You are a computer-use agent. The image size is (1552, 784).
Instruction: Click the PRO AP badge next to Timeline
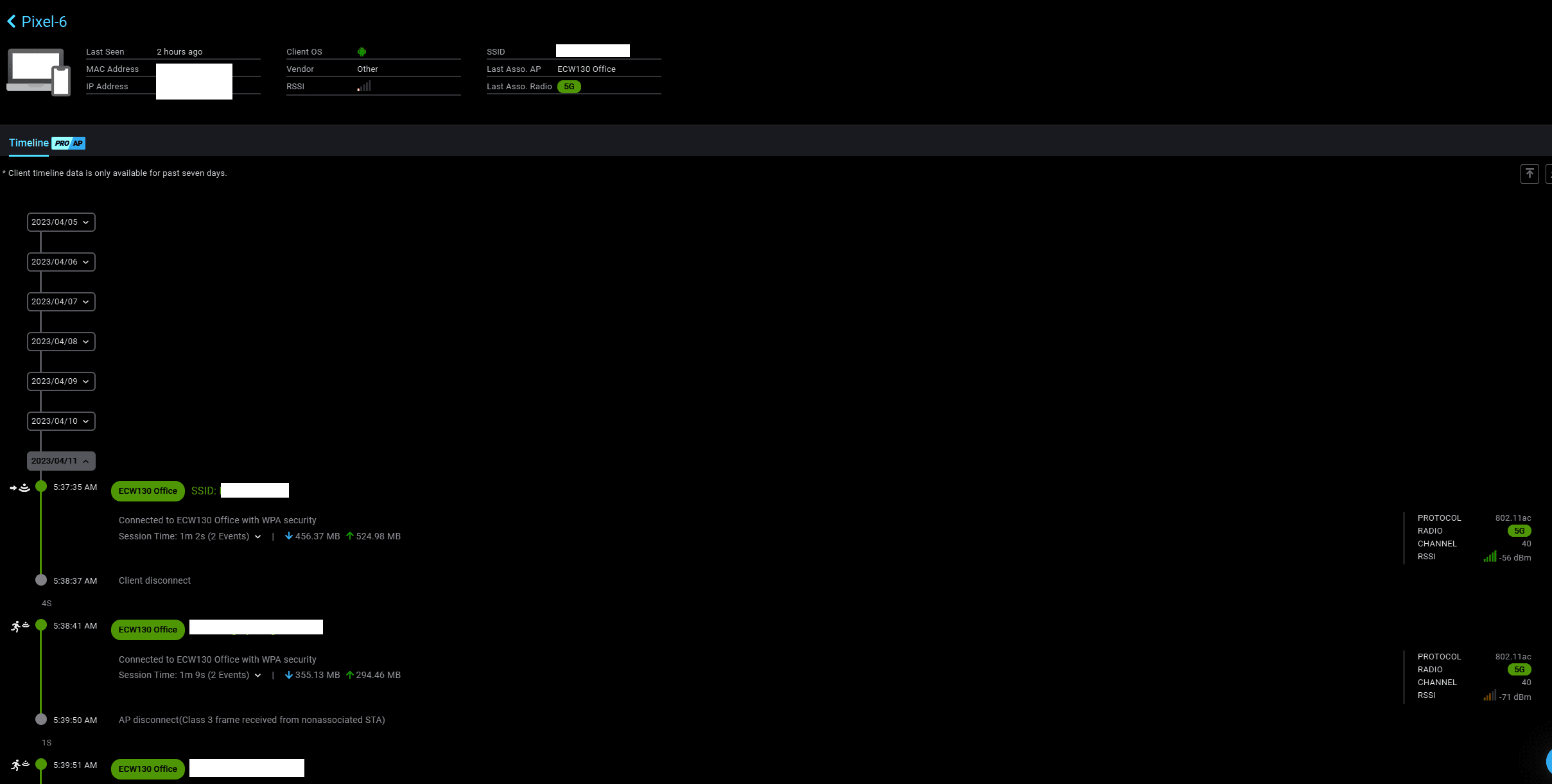point(69,143)
